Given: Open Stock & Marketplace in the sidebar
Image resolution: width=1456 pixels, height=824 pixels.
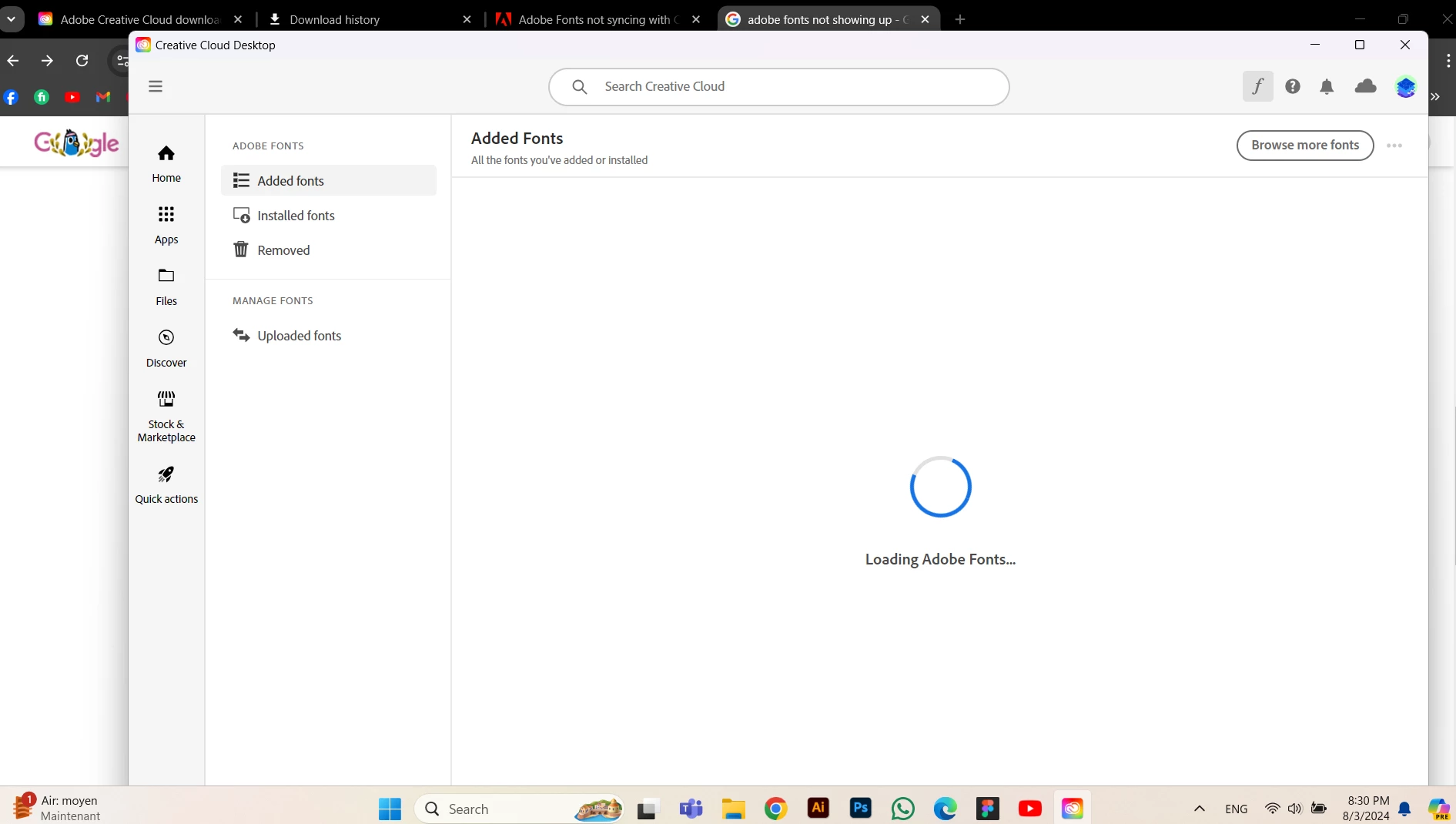Looking at the screenshot, I should [166, 417].
